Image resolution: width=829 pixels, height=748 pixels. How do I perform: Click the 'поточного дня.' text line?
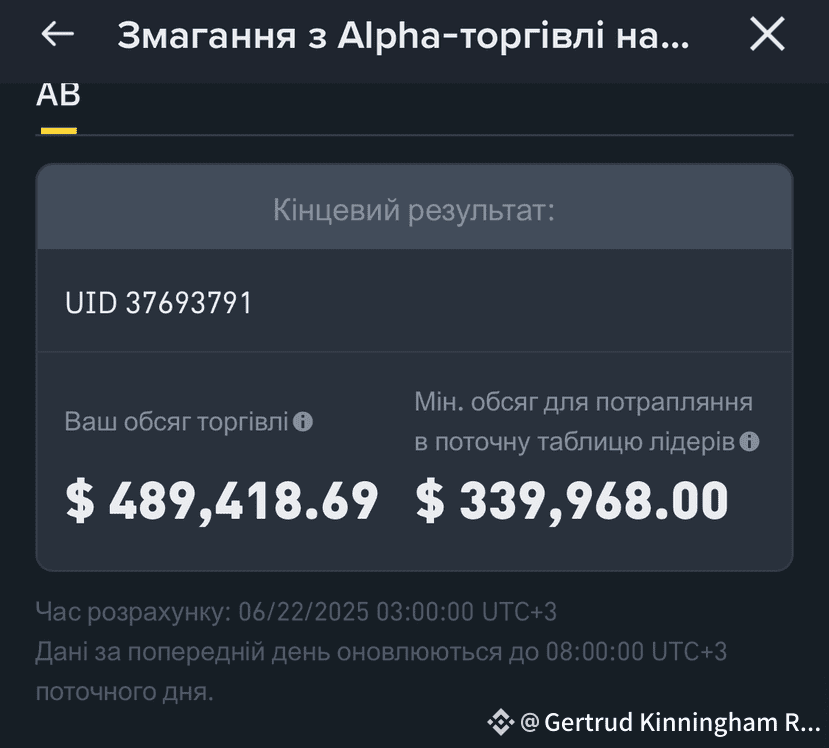[125, 692]
